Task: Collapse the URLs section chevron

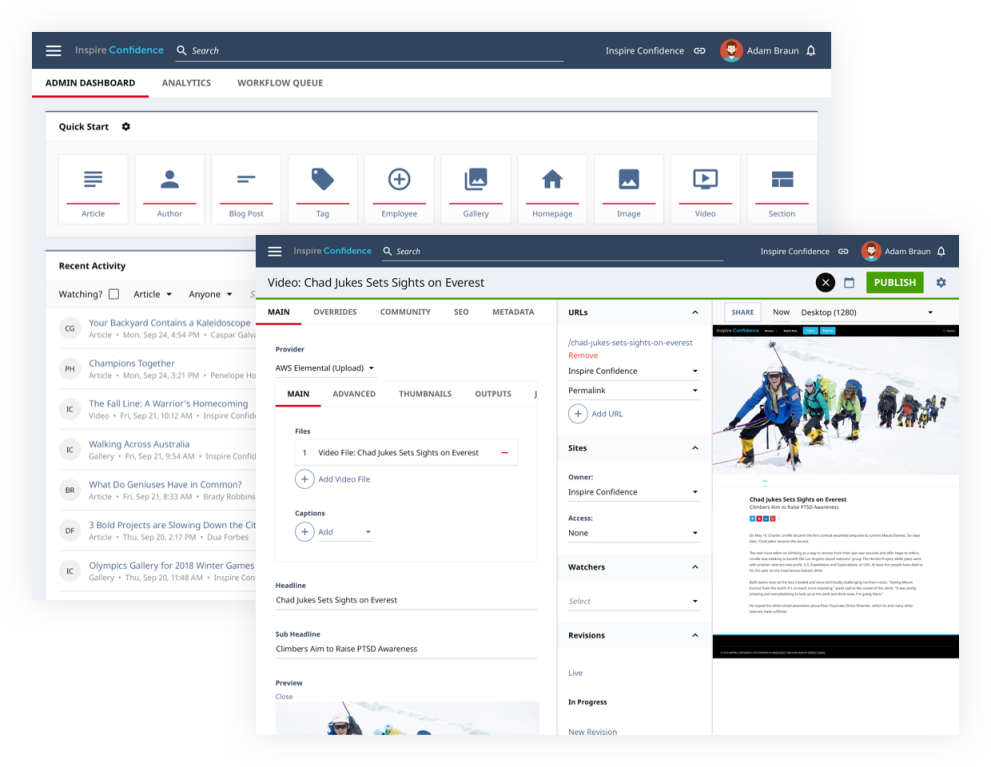Action: click(x=695, y=313)
